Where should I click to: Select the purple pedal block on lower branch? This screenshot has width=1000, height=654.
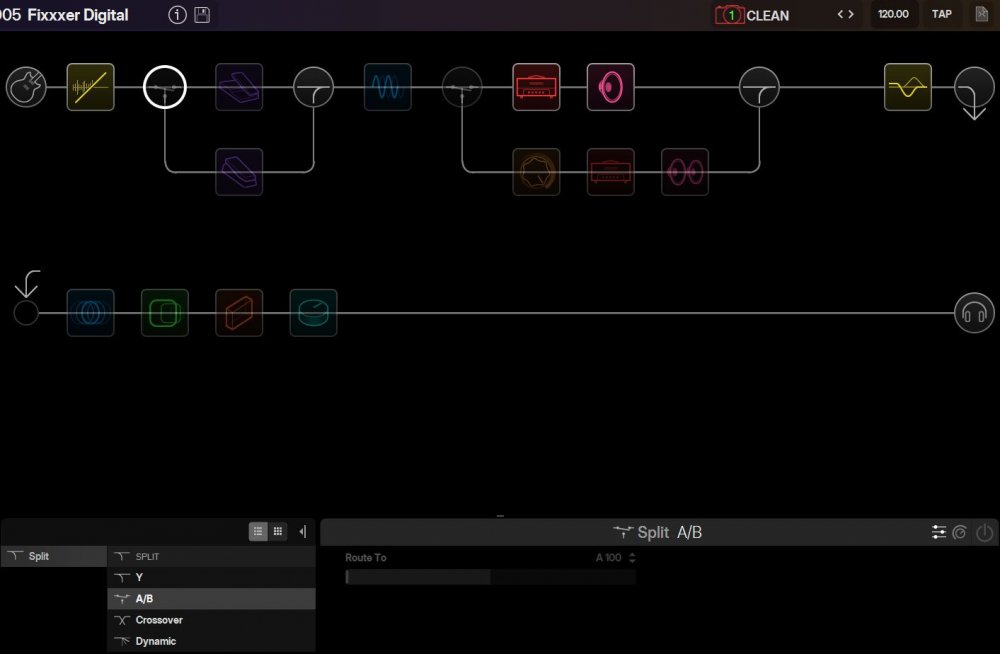pyautogui.click(x=239, y=172)
